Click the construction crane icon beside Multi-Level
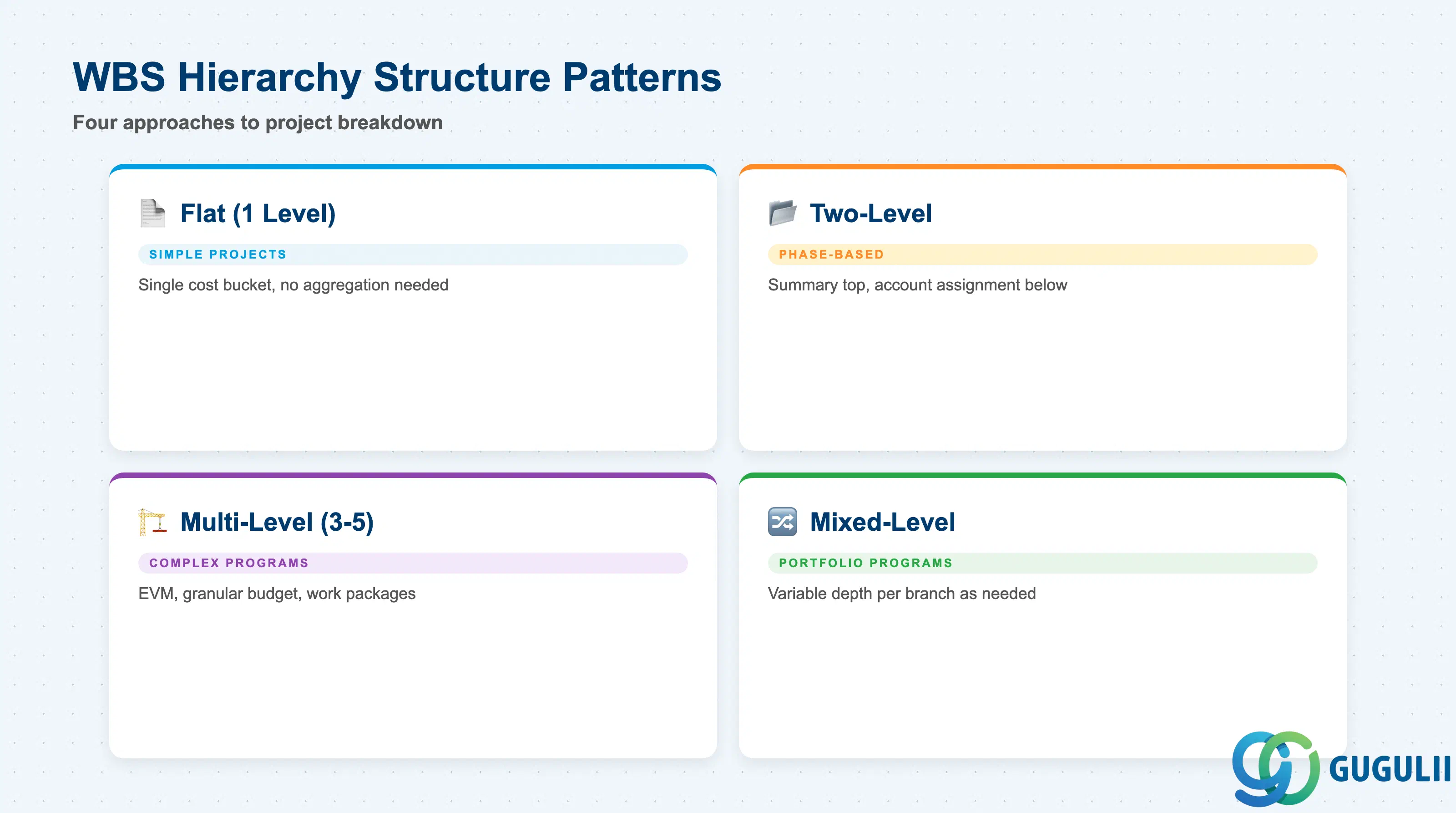The height and width of the screenshot is (813, 1456). [152, 522]
